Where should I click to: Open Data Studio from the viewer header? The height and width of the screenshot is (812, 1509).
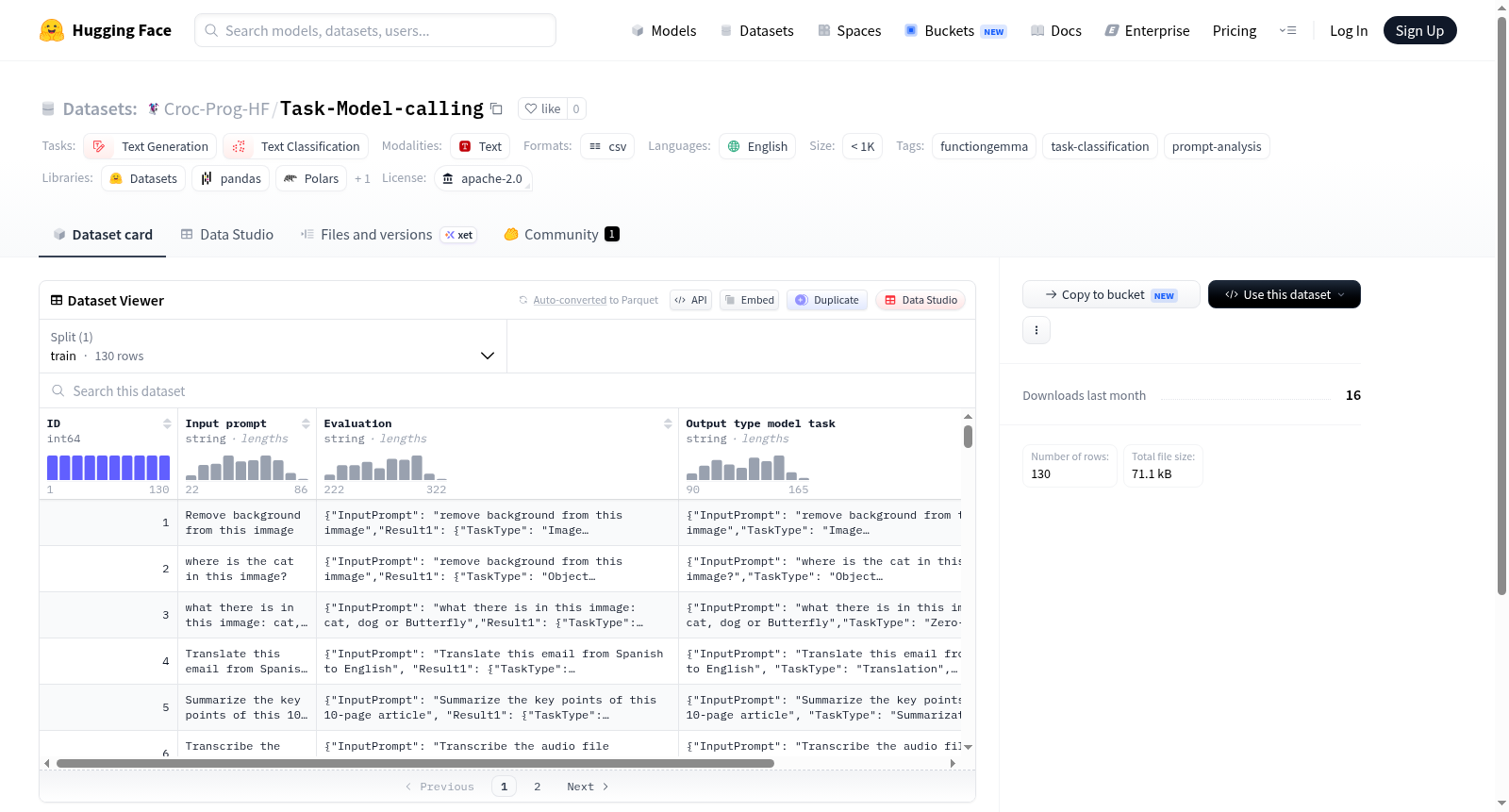(920, 300)
